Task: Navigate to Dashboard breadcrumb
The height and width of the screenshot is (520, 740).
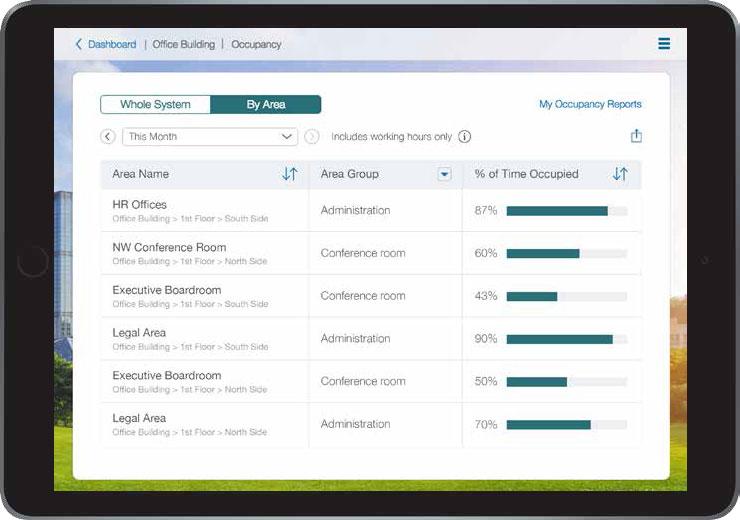Action: (112, 44)
